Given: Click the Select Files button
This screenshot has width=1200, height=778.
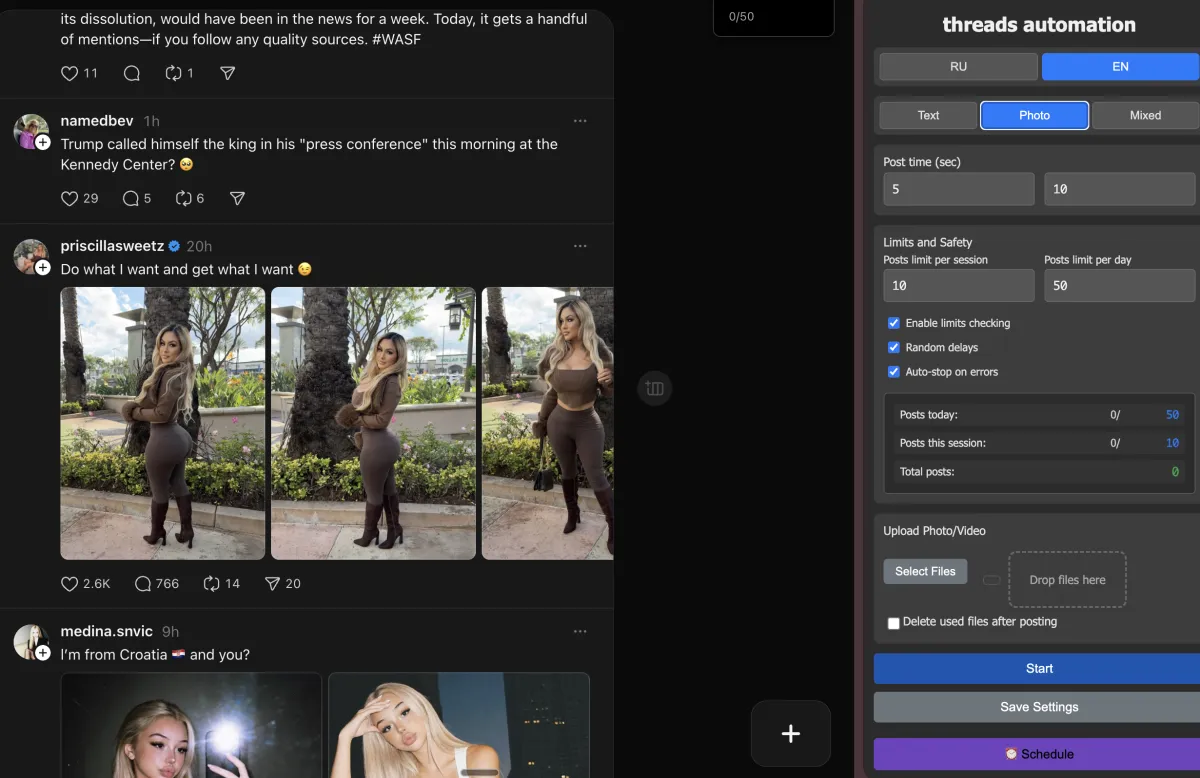Looking at the screenshot, I should click(925, 571).
